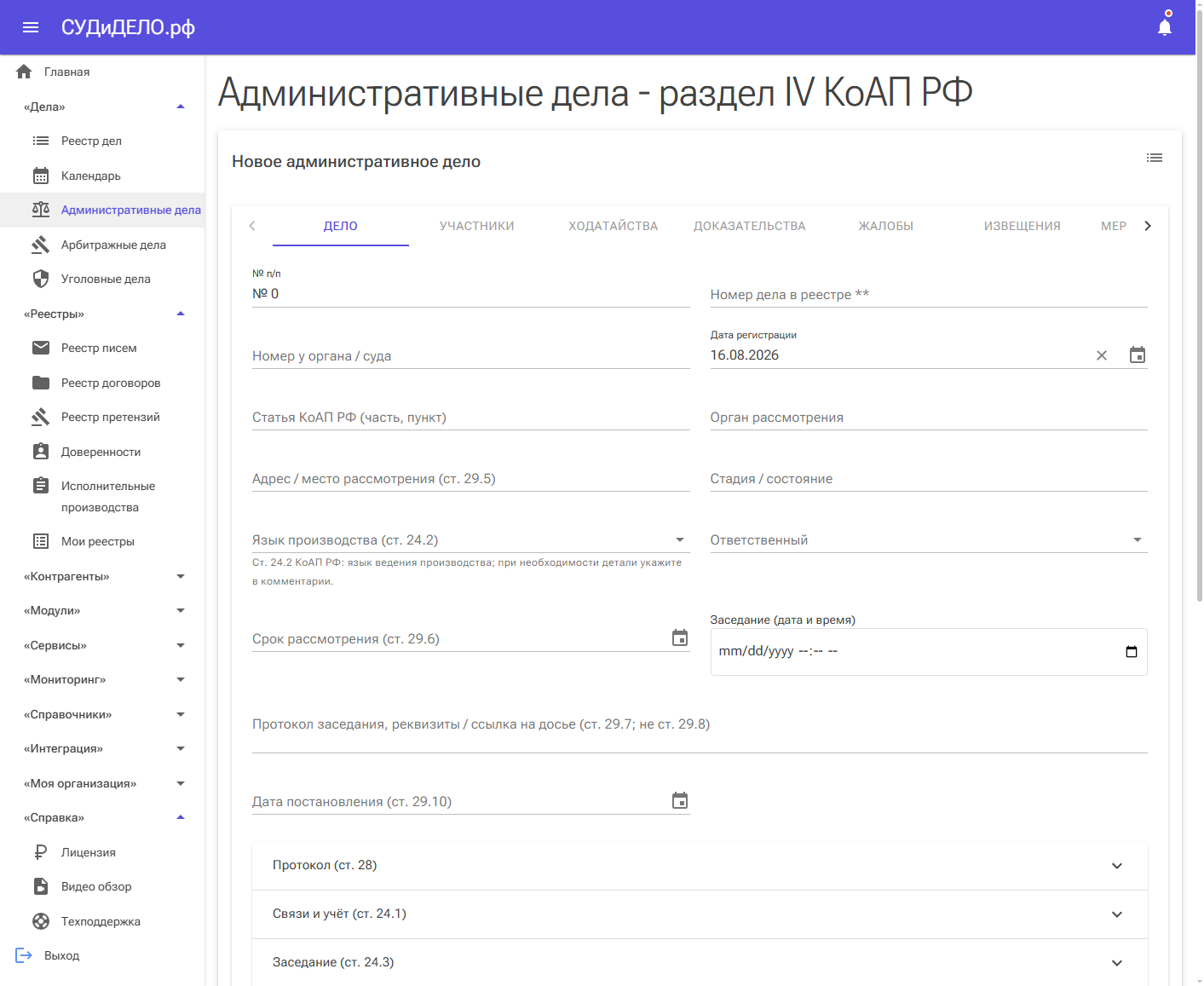Open the Язык производства dropdown
Screen dimensions: 1204x986
[x=470, y=539]
